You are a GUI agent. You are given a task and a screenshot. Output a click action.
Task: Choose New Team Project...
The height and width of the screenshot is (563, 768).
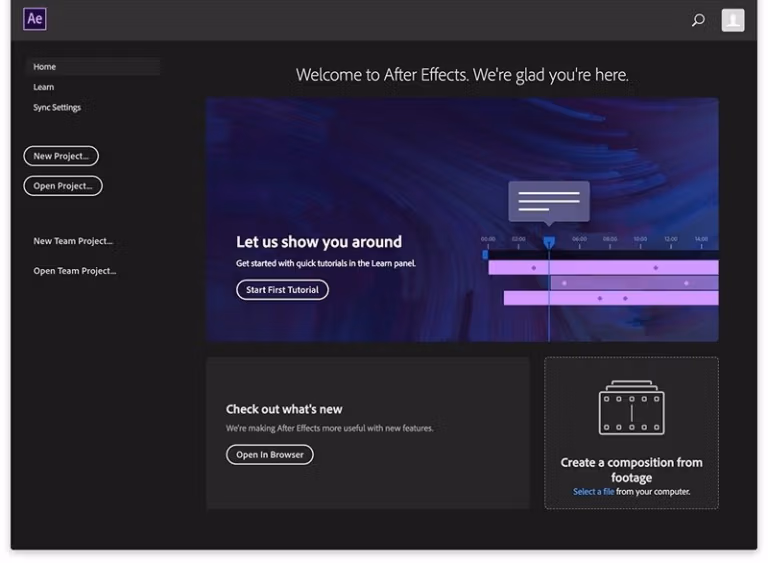click(73, 241)
